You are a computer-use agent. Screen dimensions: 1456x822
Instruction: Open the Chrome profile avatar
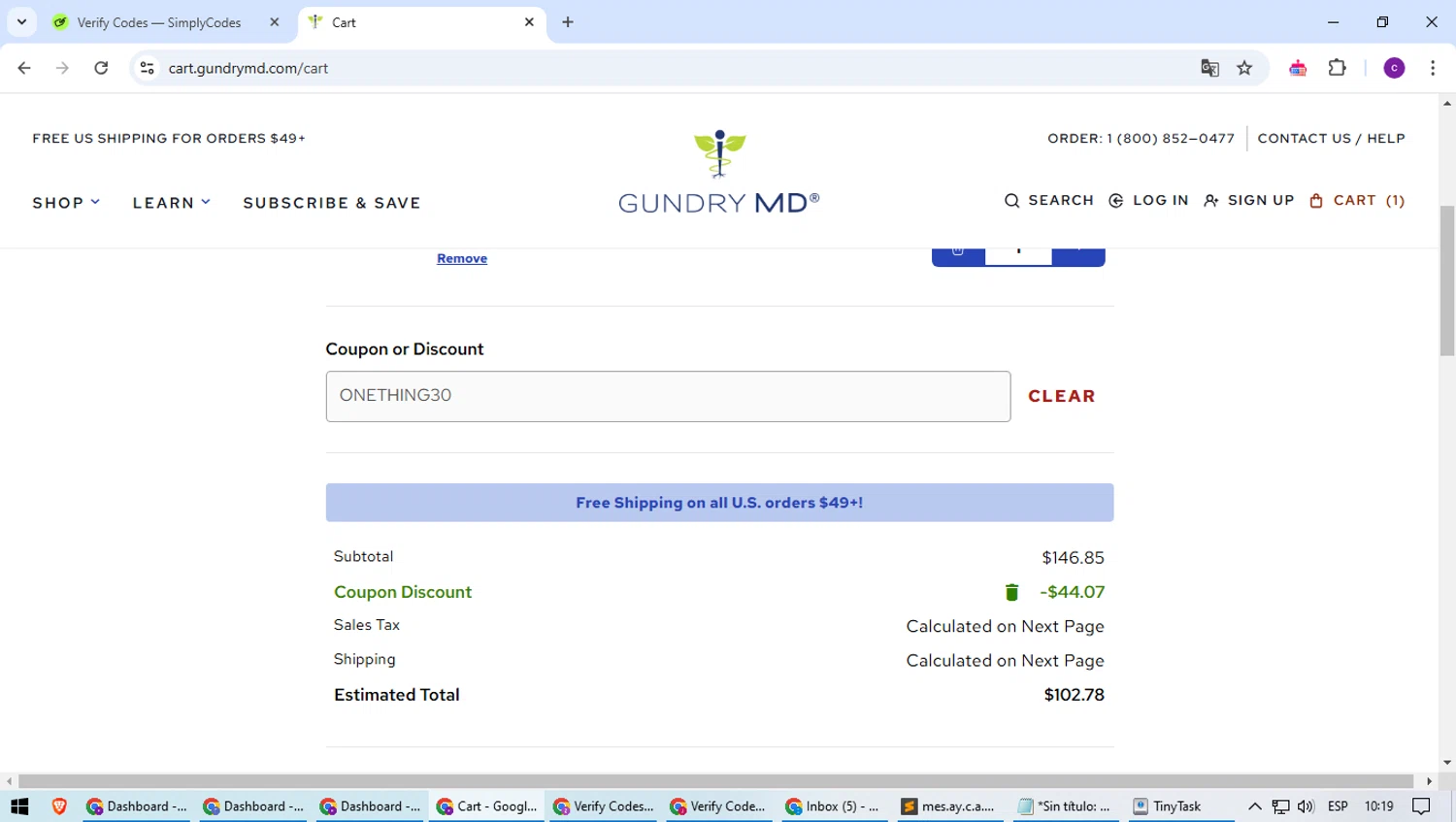[x=1394, y=68]
